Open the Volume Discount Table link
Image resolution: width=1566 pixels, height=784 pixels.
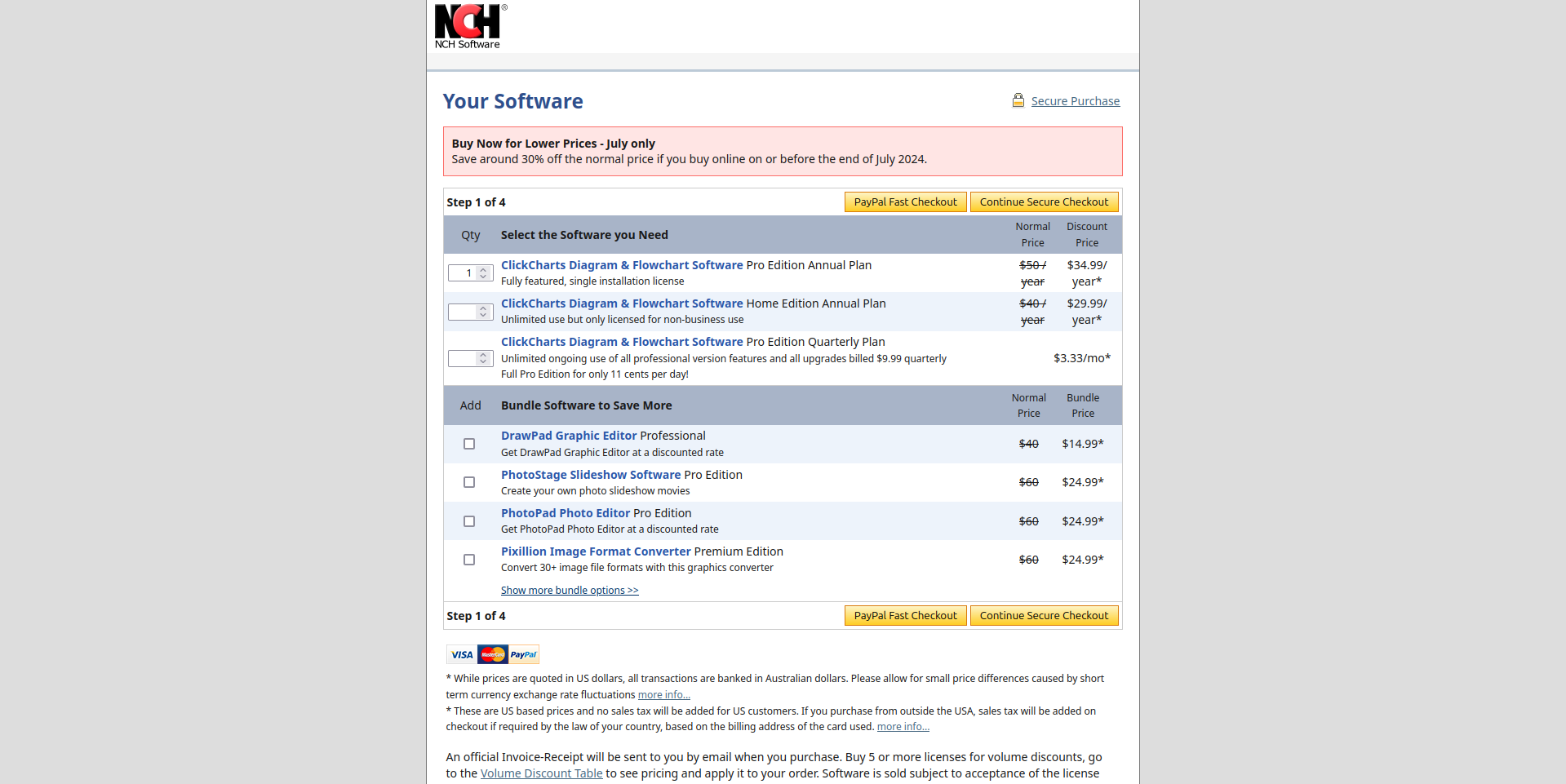[542, 773]
